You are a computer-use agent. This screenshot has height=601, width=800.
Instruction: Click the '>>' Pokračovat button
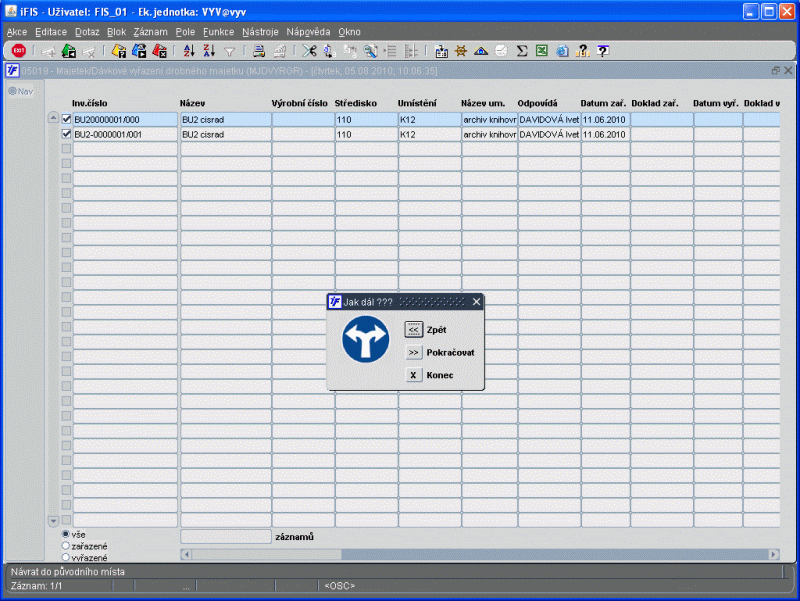[413, 353]
